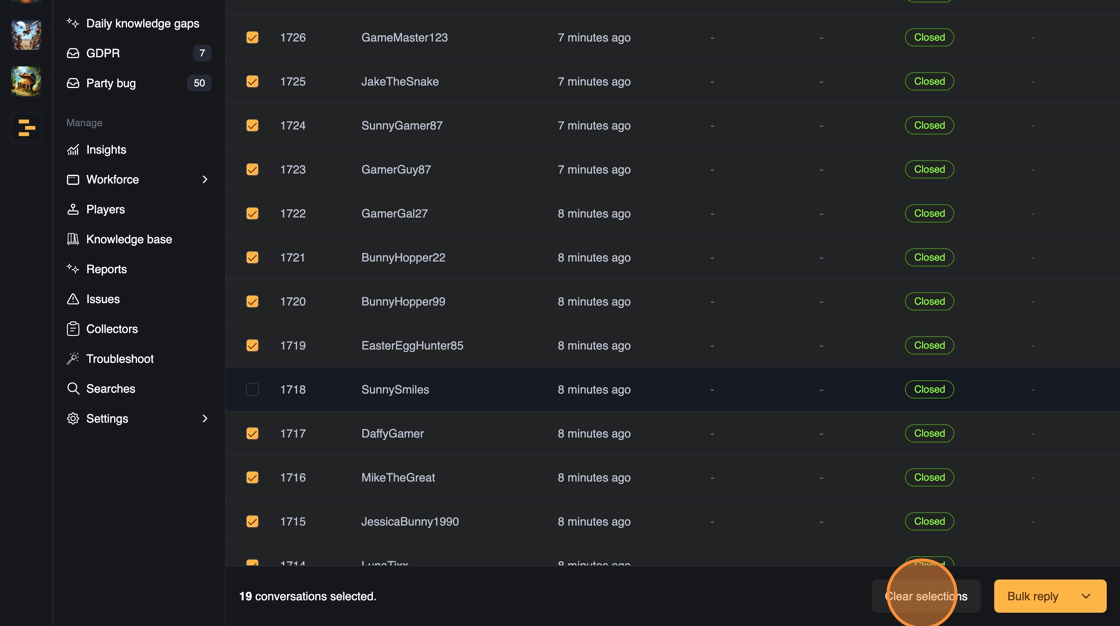Click '8 minutes ago' for MikeTheGreat
This screenshot has width=1120, height=626.
point(594,477)
